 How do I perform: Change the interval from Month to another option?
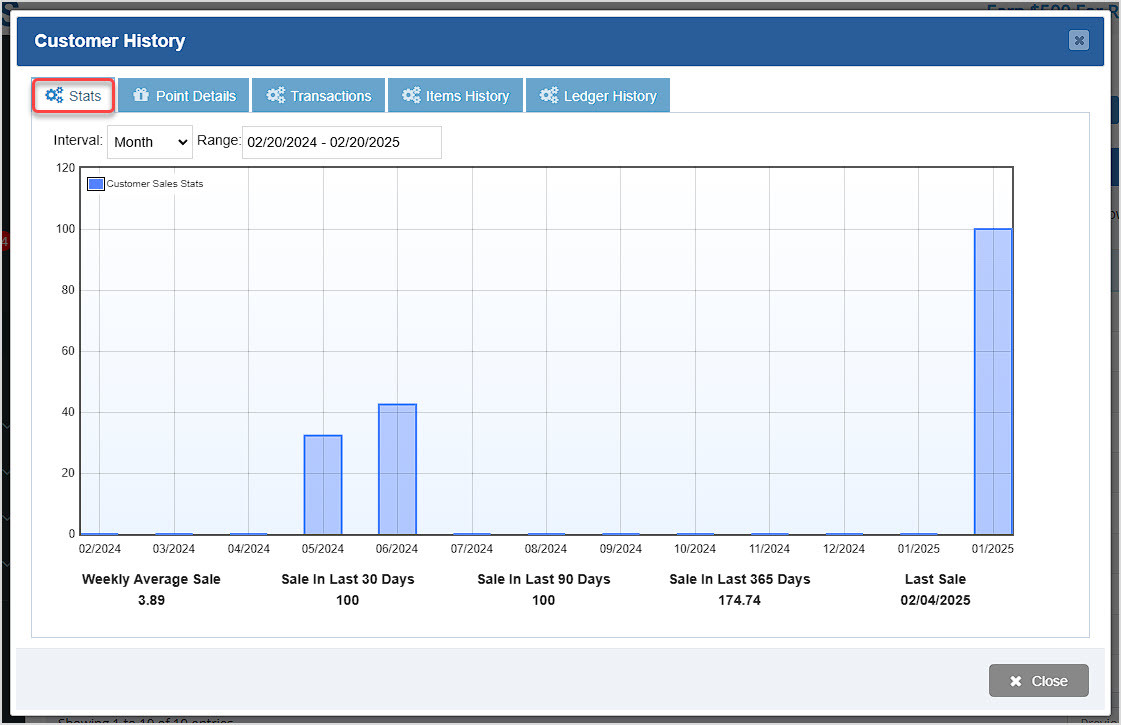point(149,142)
